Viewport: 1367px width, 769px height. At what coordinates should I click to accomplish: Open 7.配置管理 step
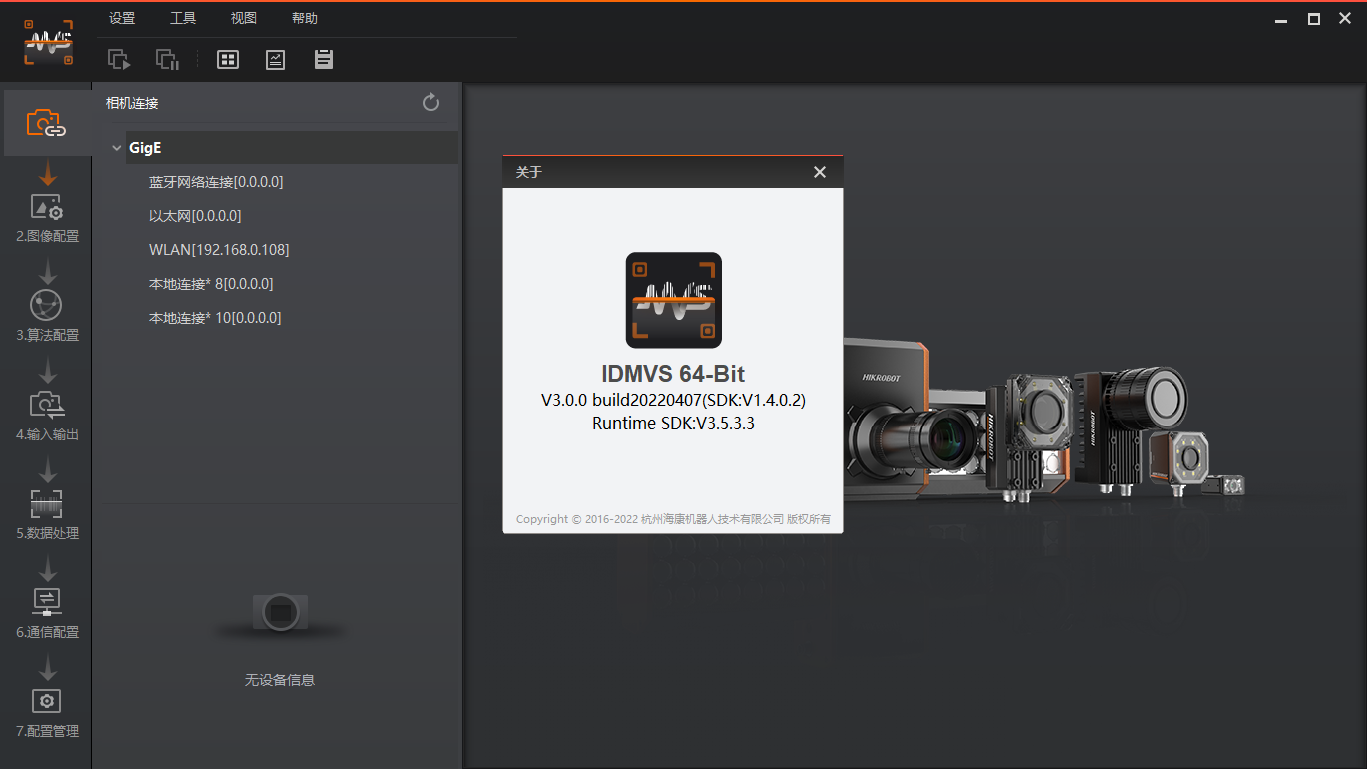point(47,712)
